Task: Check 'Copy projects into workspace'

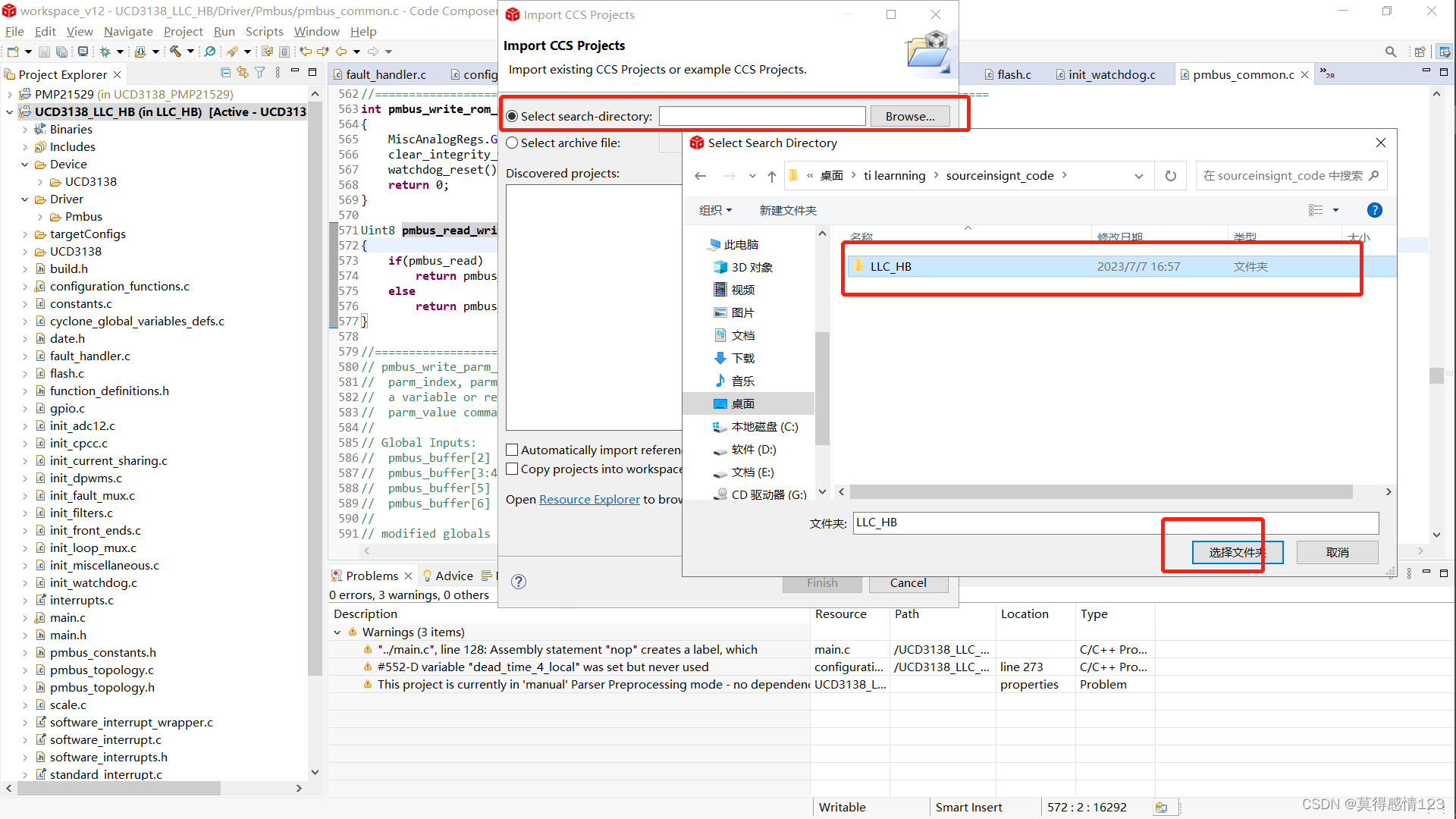Action: tap(513, 469)
